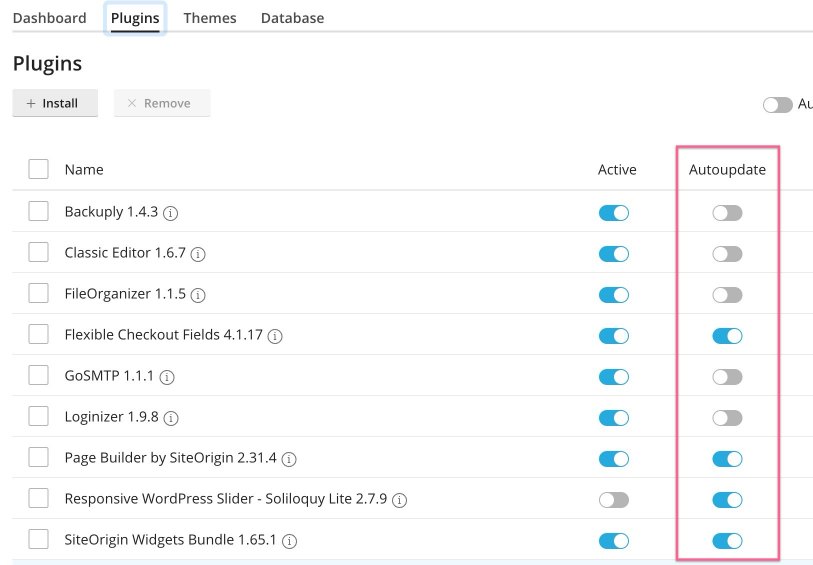Screen dimensions: 813x565
Task: Turn on GoSMTP Autoupdate switch
Action: 727,376
